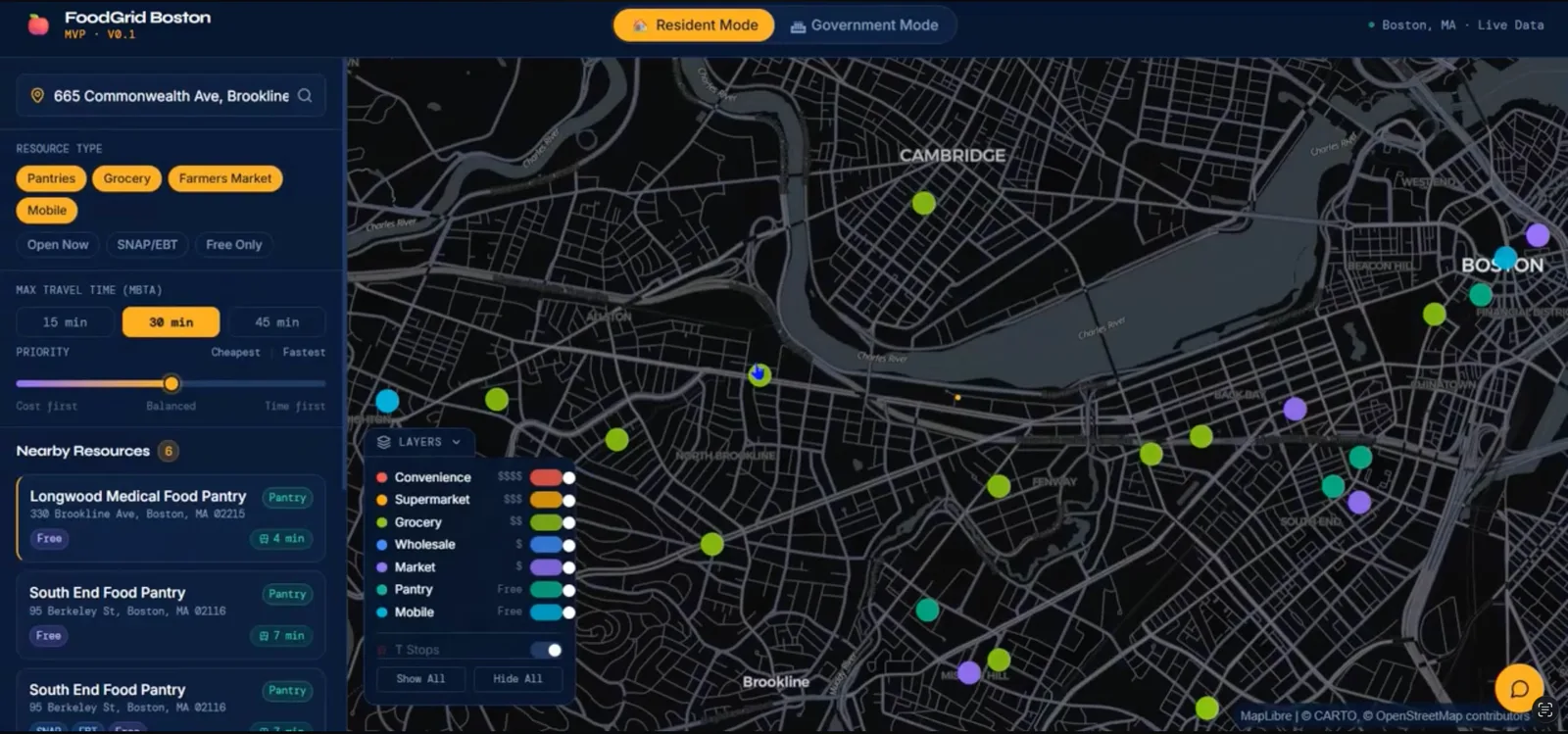This screenshot has height=734, width=1568.
Task: Toggle the Wholesale layer switch
Action: point(553,545)
